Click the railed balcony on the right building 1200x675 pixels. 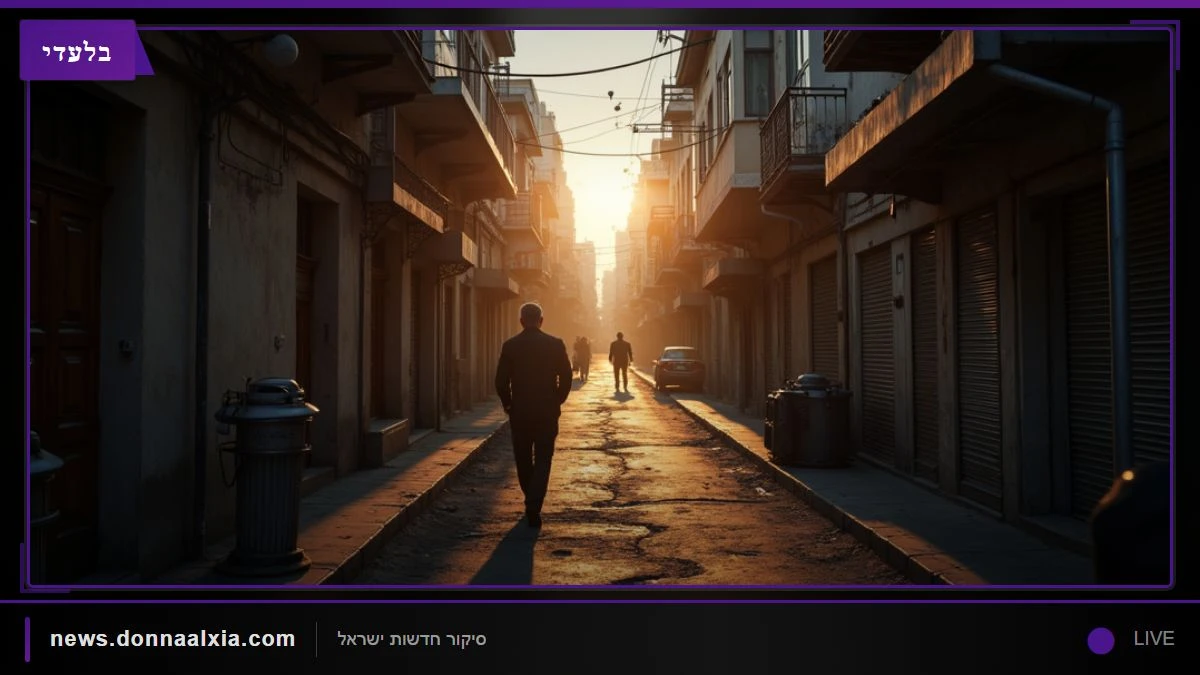(802, 136)
